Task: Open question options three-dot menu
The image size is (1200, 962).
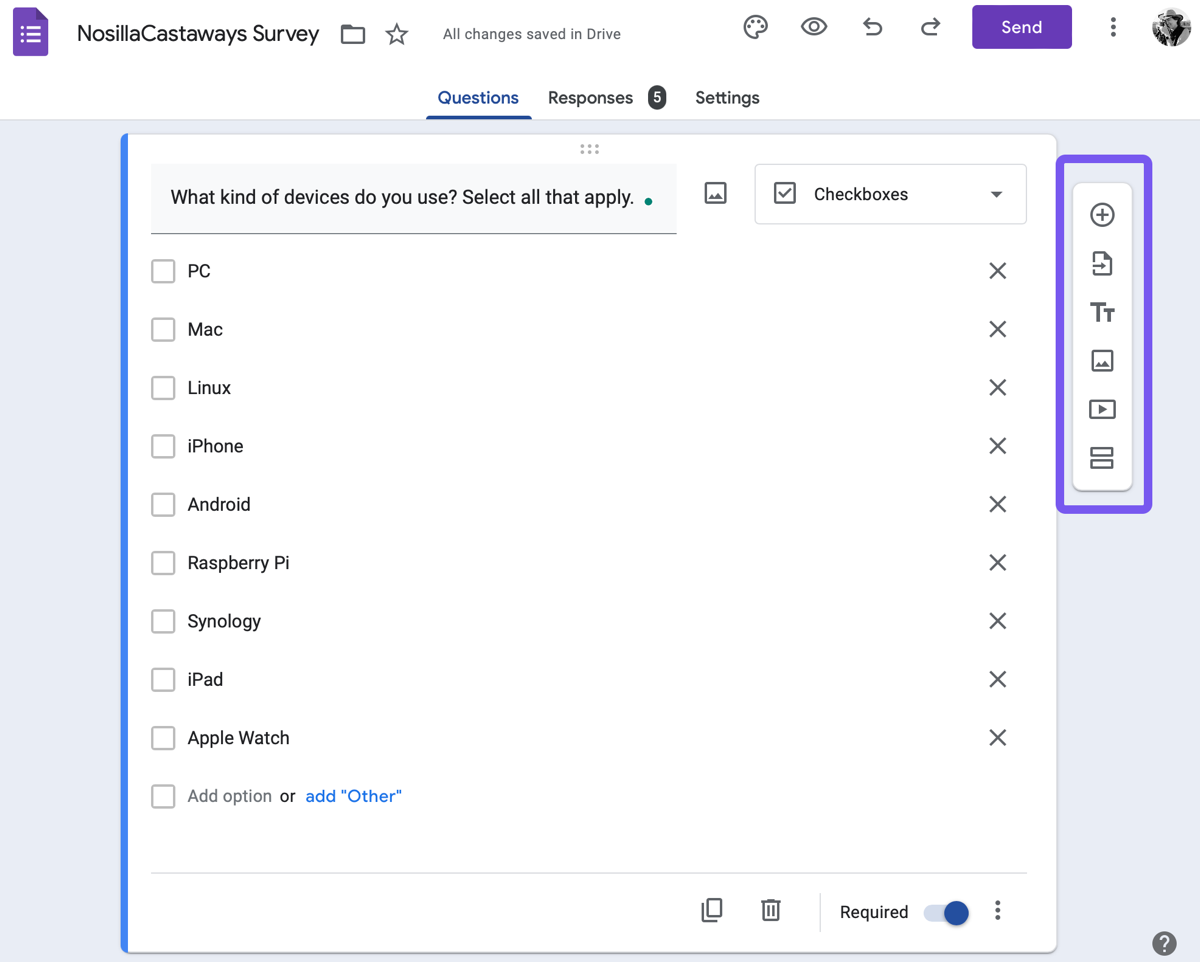Action: [997, 910]
